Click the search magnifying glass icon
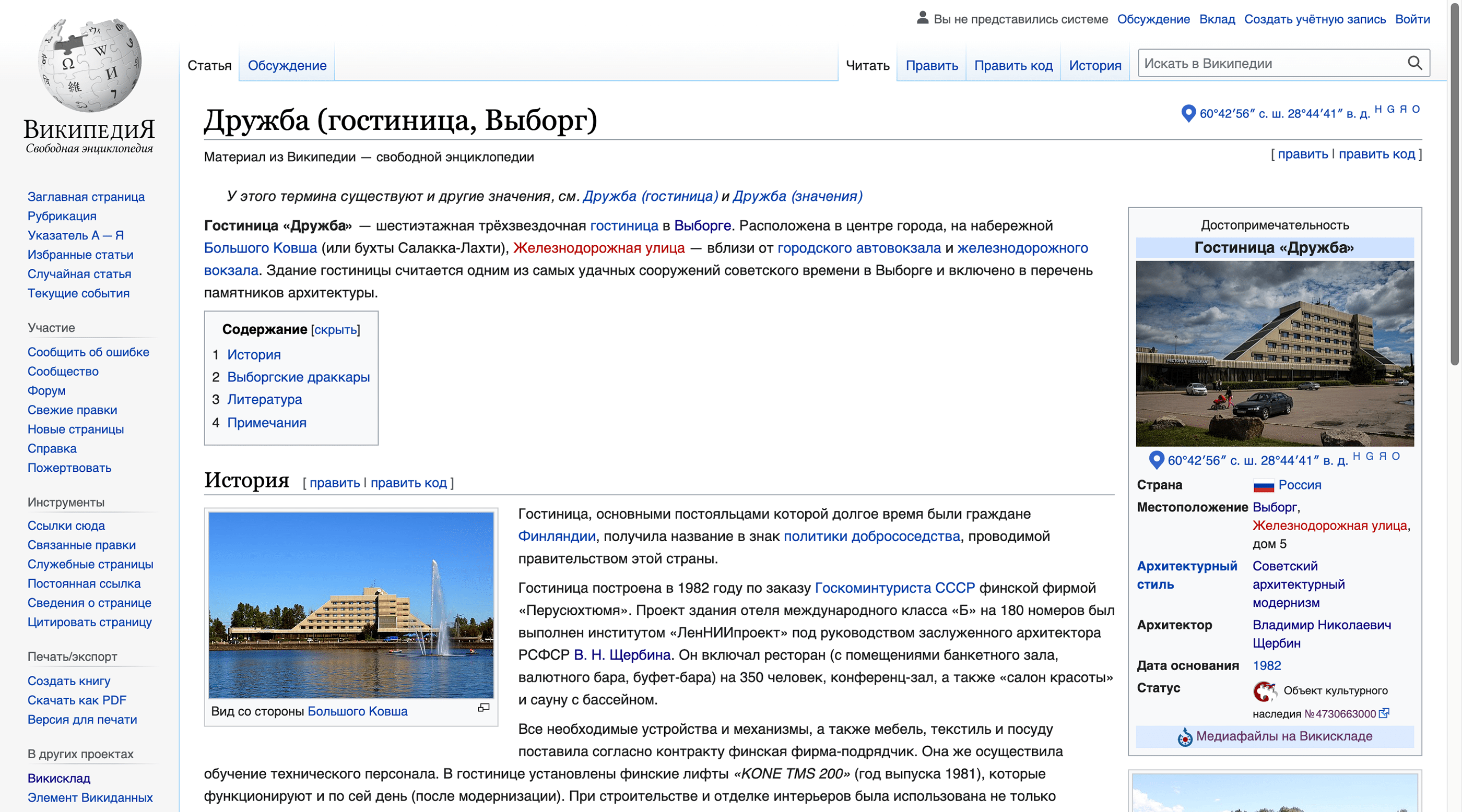Screen dimensions: 1462x812 pyautogui.click(x=1414, y=63)
